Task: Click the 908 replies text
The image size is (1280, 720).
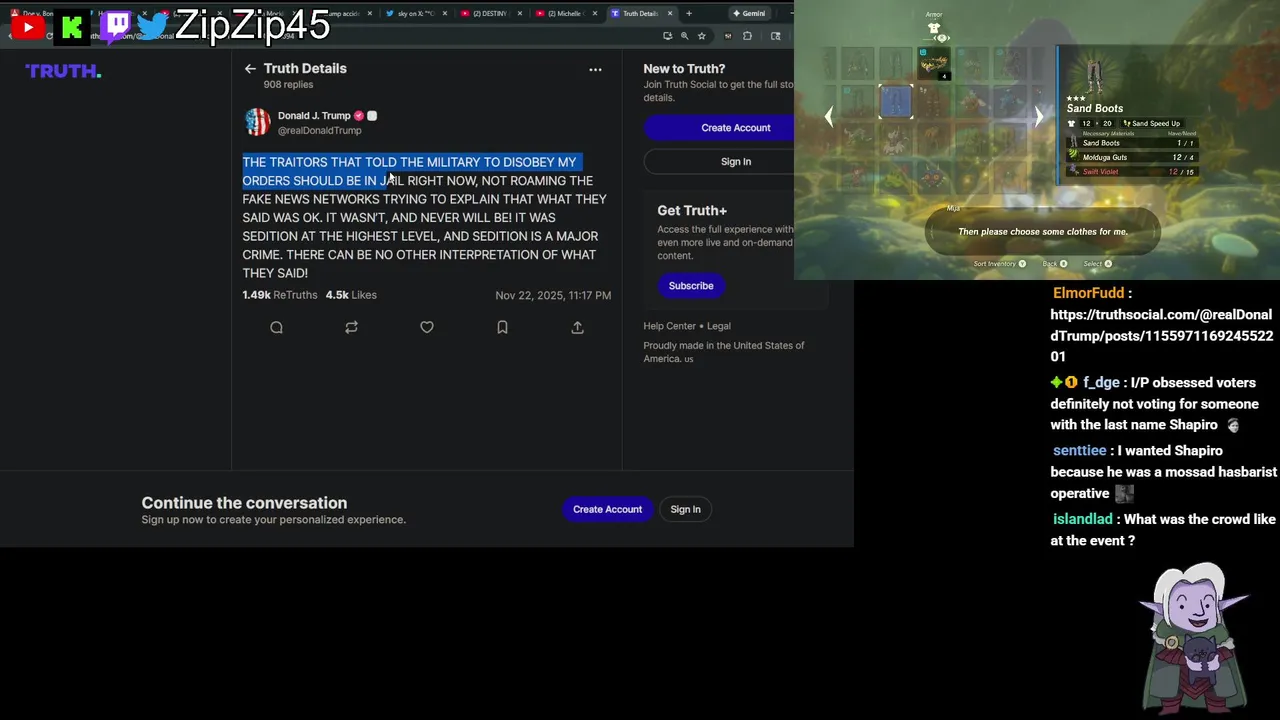Action: (288, 85)
